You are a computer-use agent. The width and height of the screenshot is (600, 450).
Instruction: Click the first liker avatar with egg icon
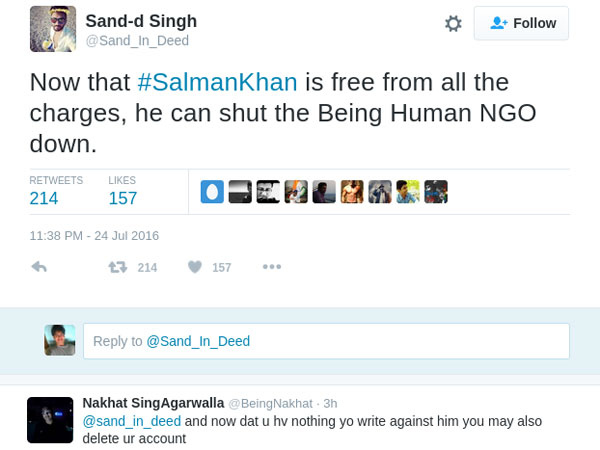click(x=212, y=192)
